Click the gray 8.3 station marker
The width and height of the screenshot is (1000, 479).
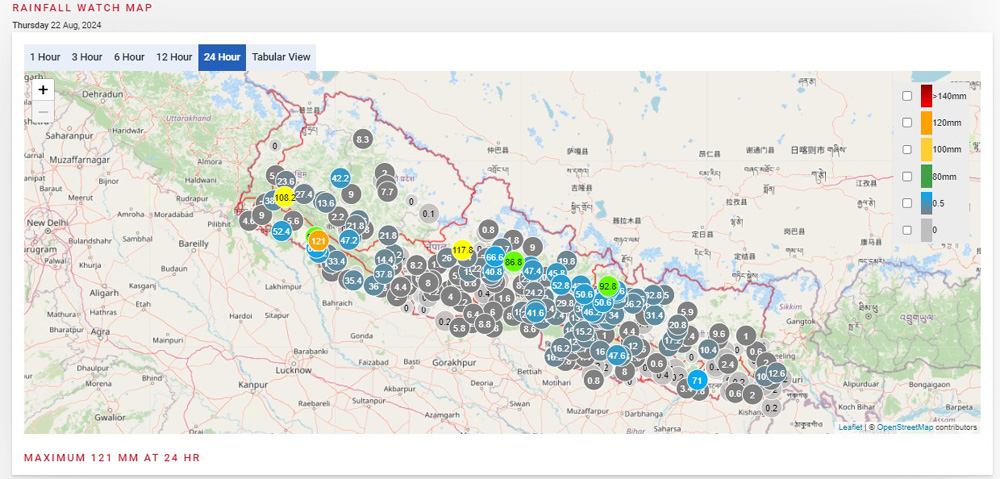point(363,139)
